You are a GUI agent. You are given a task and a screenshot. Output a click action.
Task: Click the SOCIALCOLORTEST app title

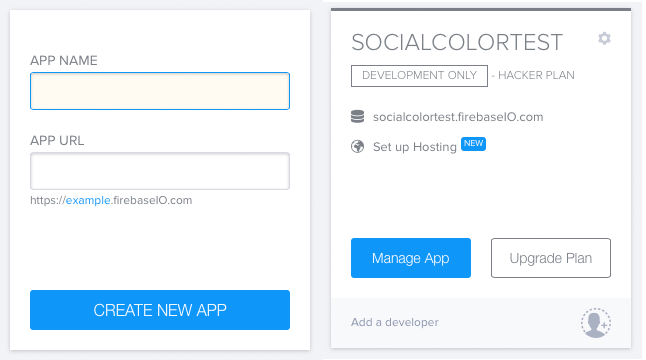457,42
